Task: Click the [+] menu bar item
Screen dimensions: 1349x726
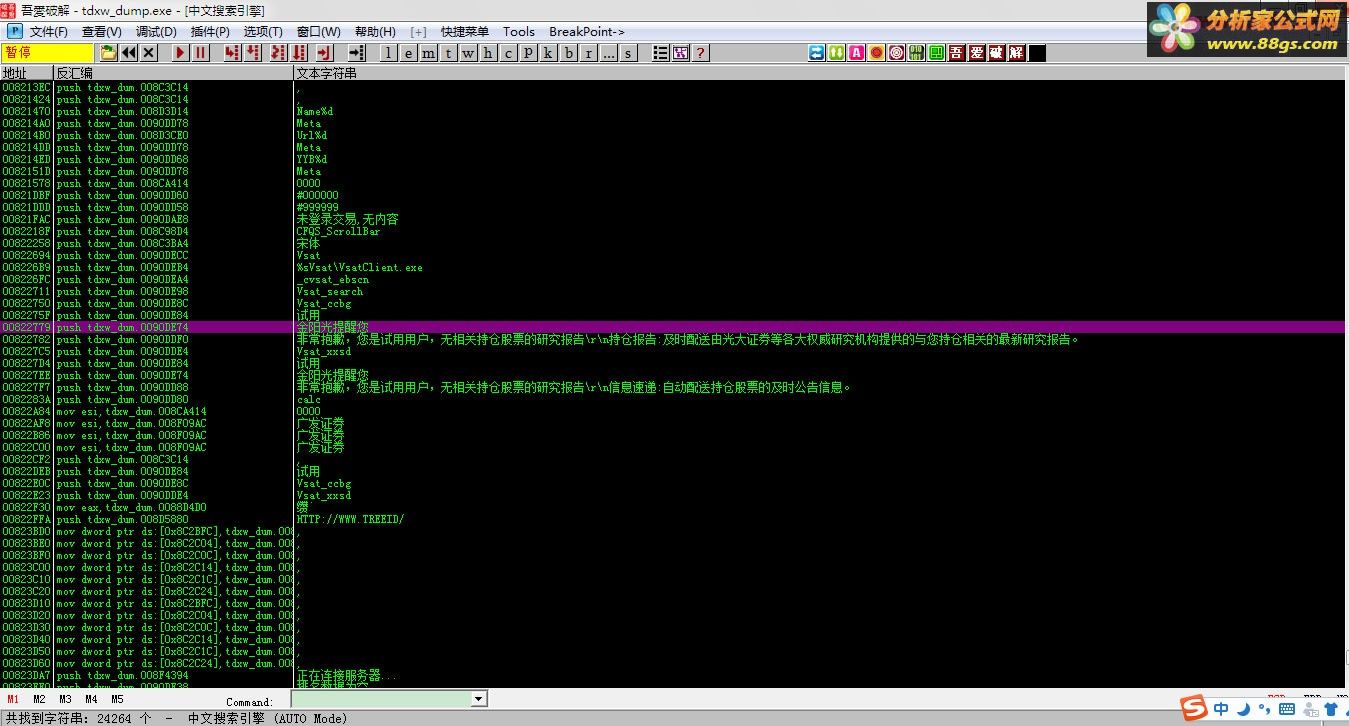Action: 418,32
